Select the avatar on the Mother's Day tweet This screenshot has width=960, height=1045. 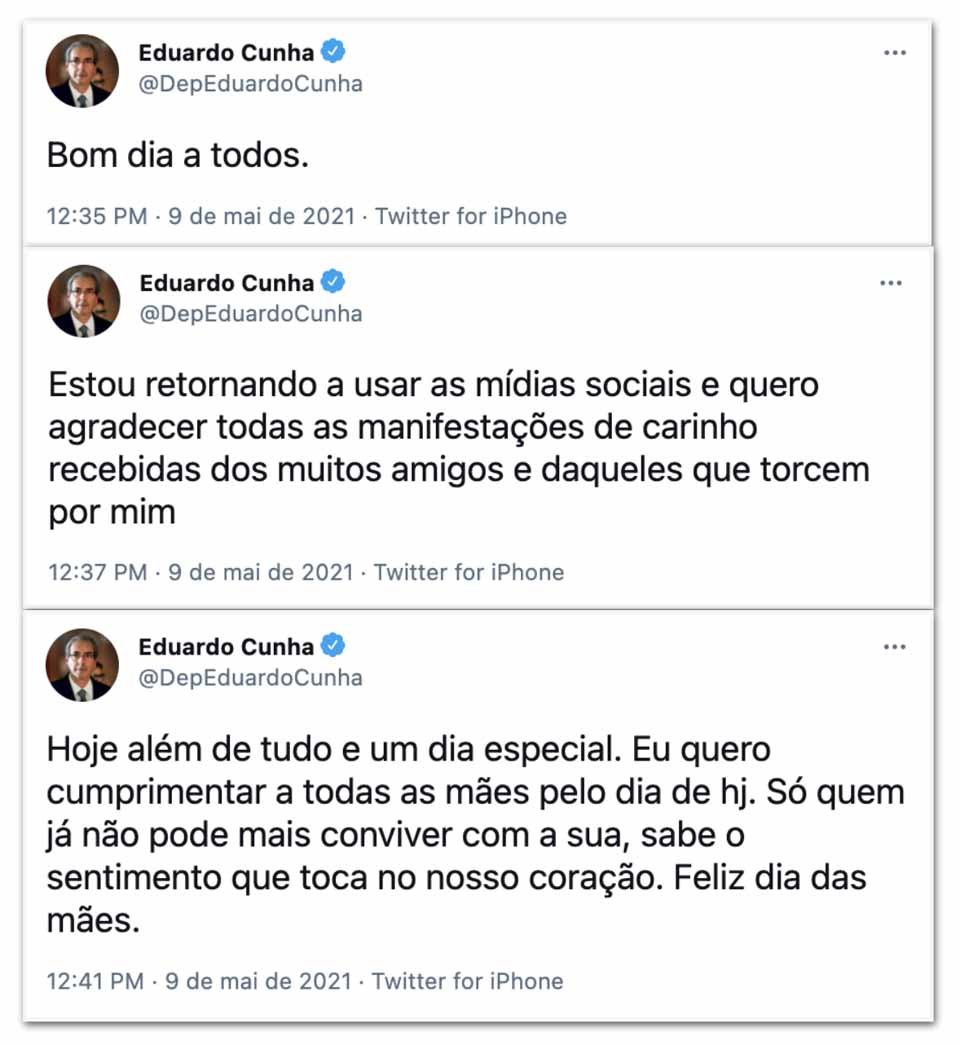(83, 665)
